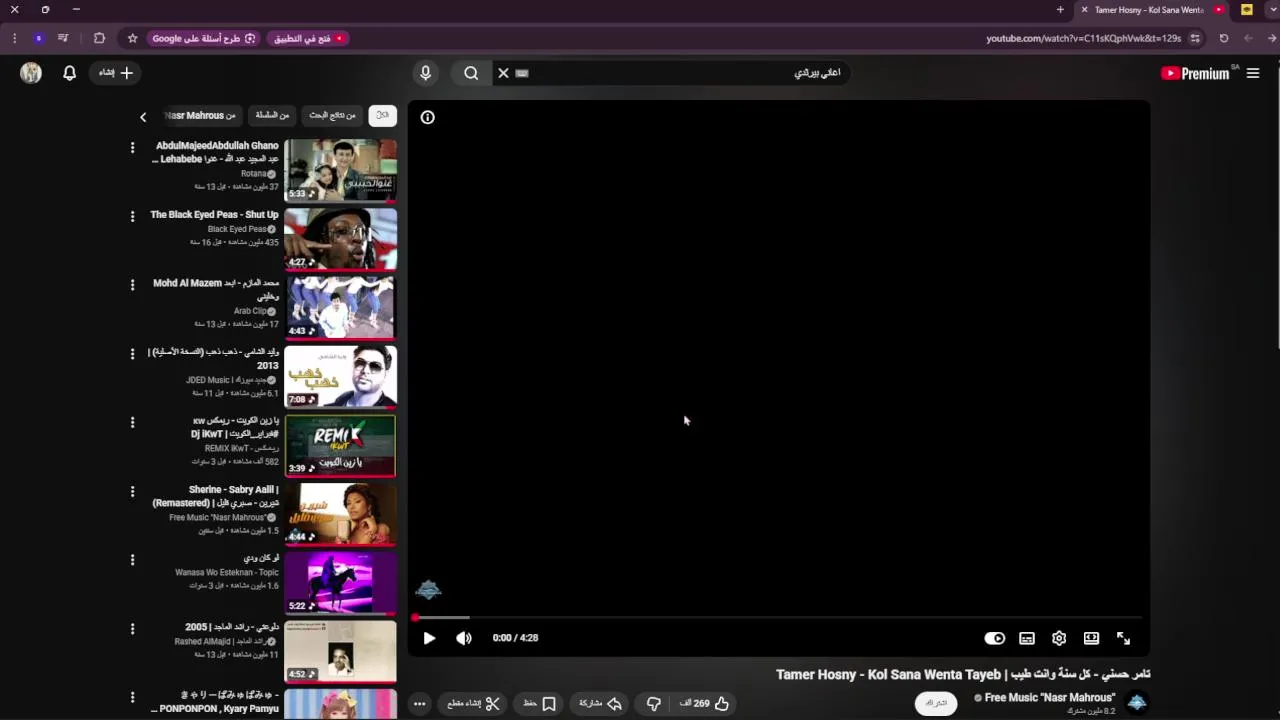Open options for the راشد الماجد video
The width and height of the screenshot is (1280, 720).
tap(132, 629)
